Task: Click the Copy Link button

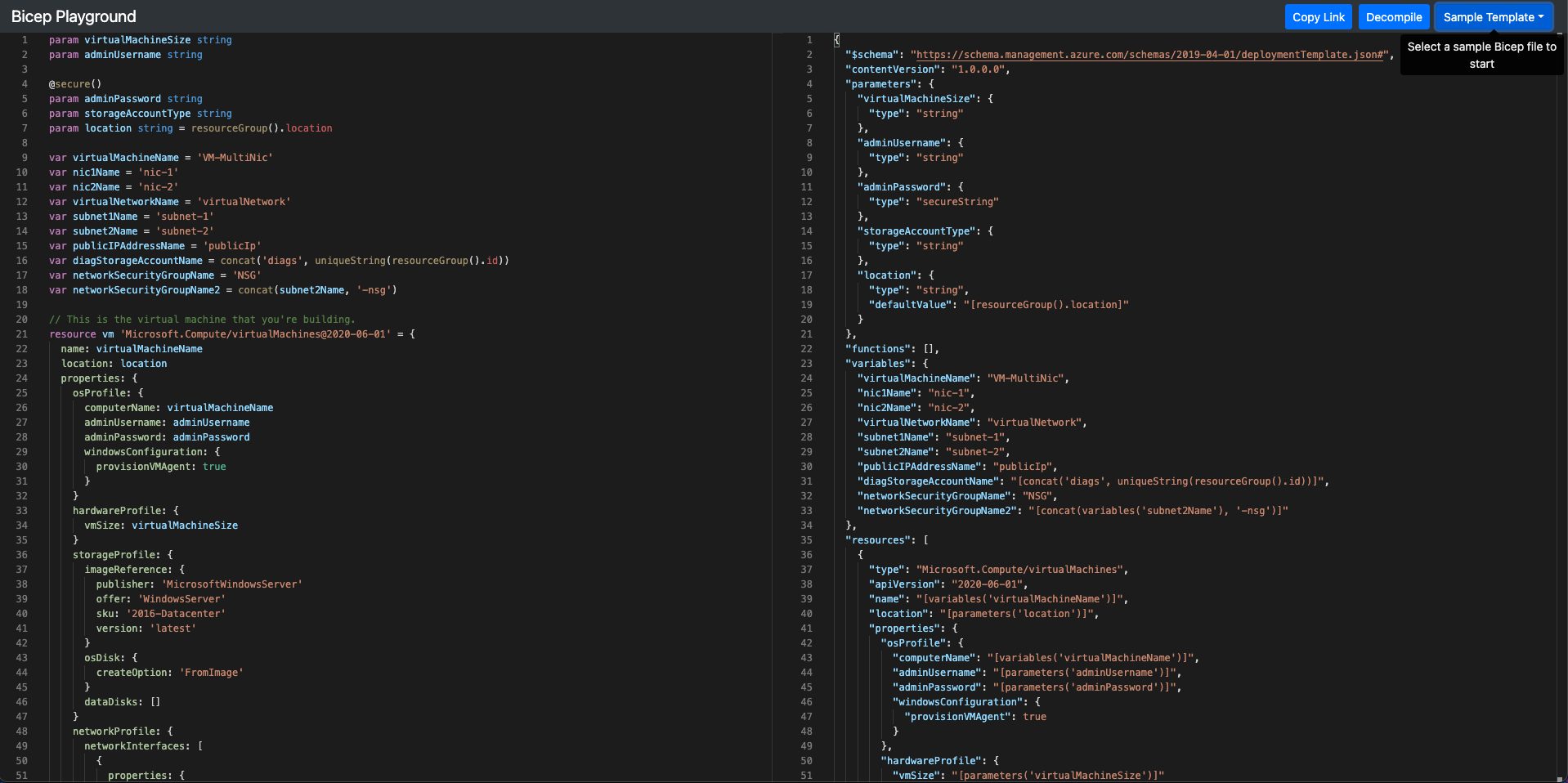Action: tap(1318, 17)
